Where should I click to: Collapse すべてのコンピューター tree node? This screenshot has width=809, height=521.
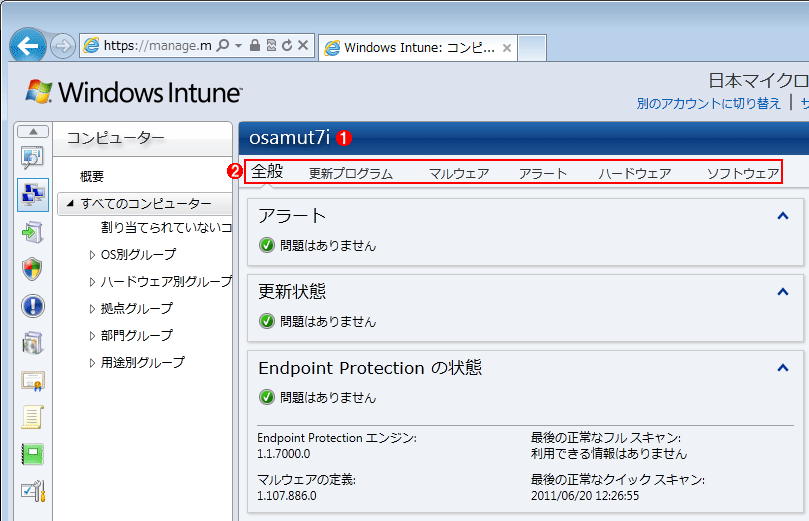(x=70, y=203)
